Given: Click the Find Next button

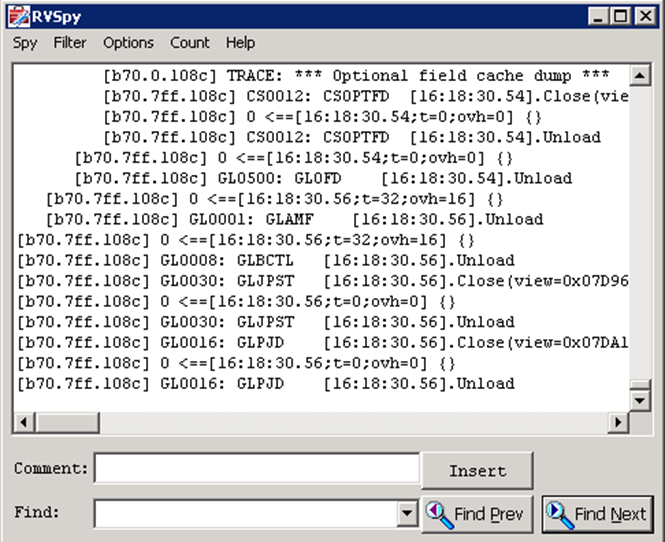Looking at the screenshot, I should [x=598, y=514].
